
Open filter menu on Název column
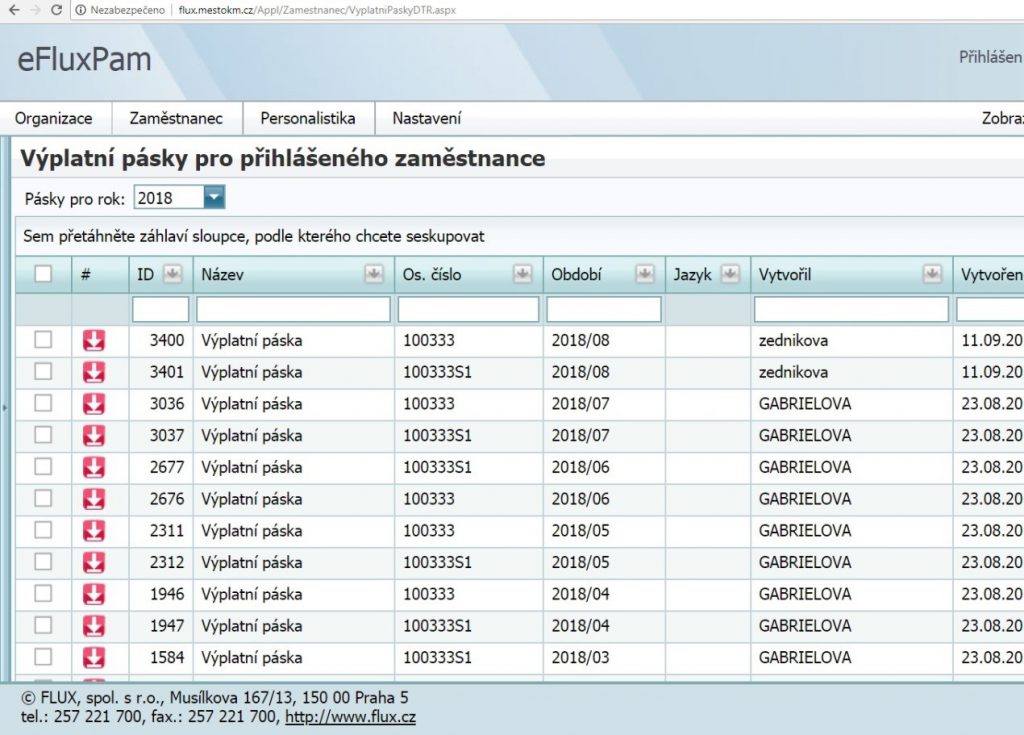pos(374,274)
